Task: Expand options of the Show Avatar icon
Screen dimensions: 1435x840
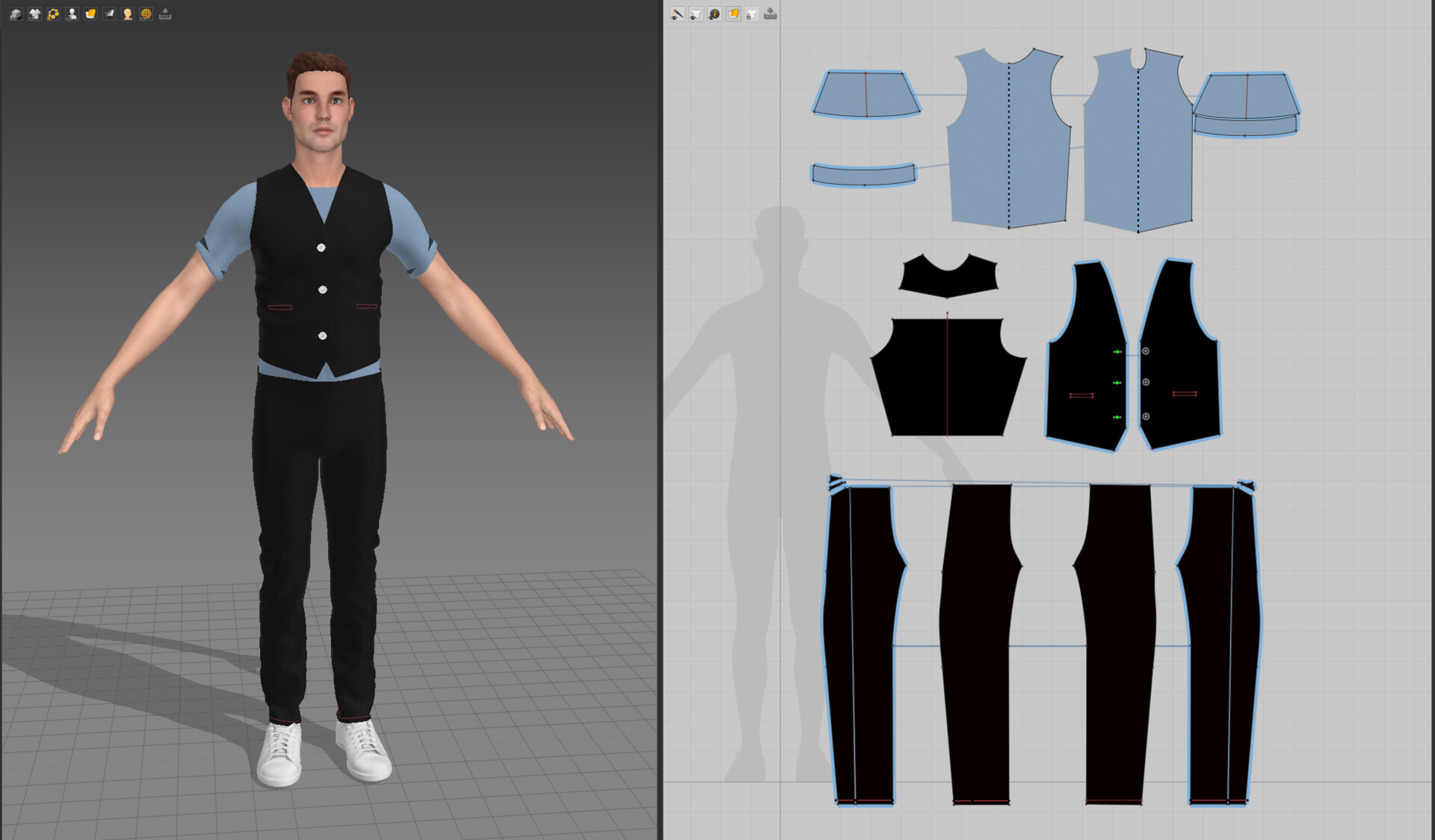Action: point(75,18)
